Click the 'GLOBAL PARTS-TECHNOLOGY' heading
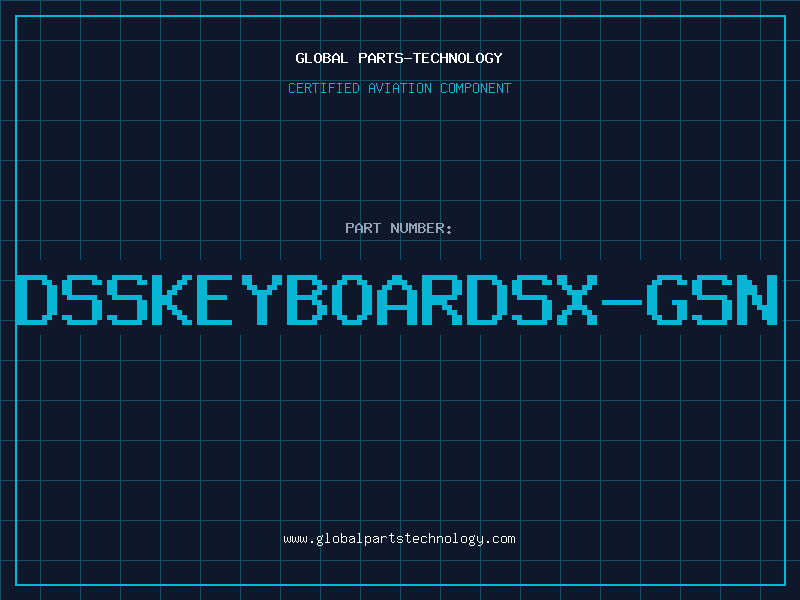 click(x=399, y=58)
